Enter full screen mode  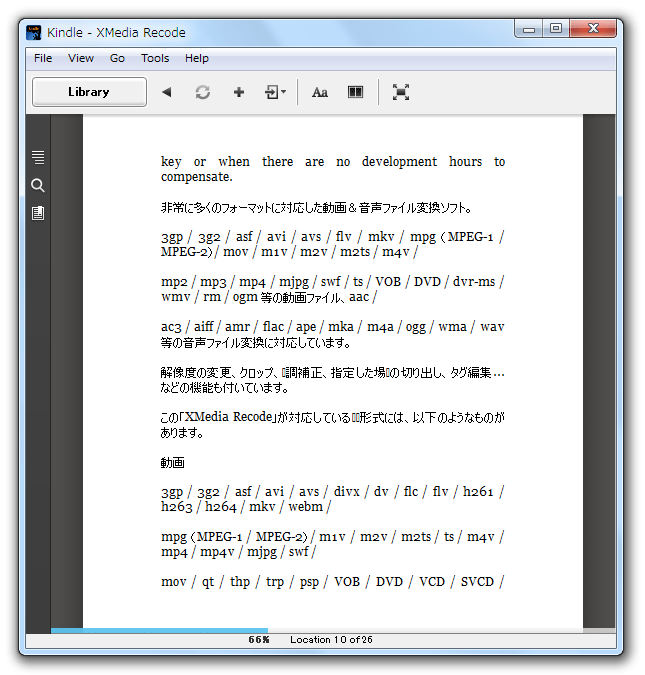pos(401,92)
